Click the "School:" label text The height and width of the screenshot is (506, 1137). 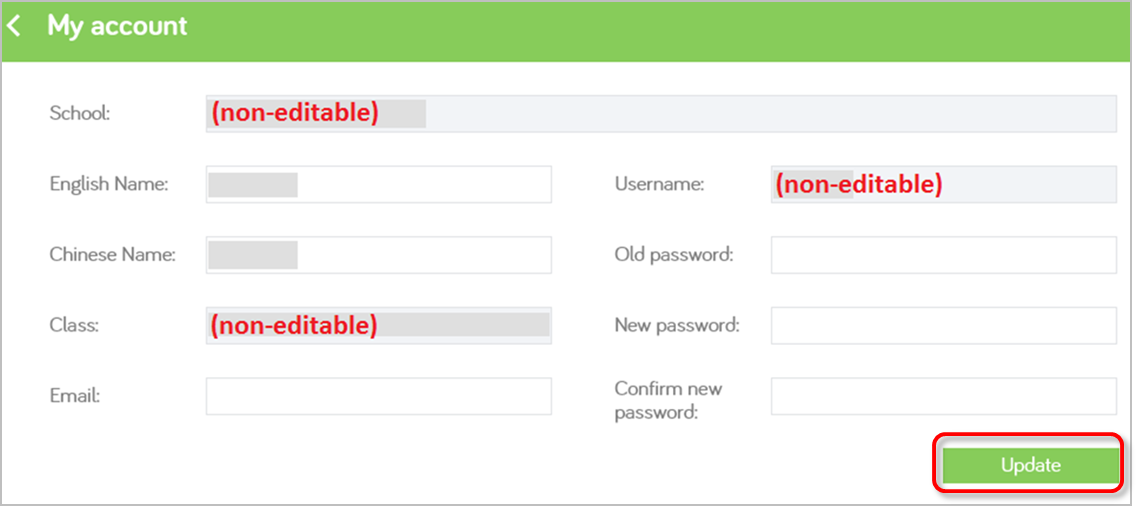80,114
